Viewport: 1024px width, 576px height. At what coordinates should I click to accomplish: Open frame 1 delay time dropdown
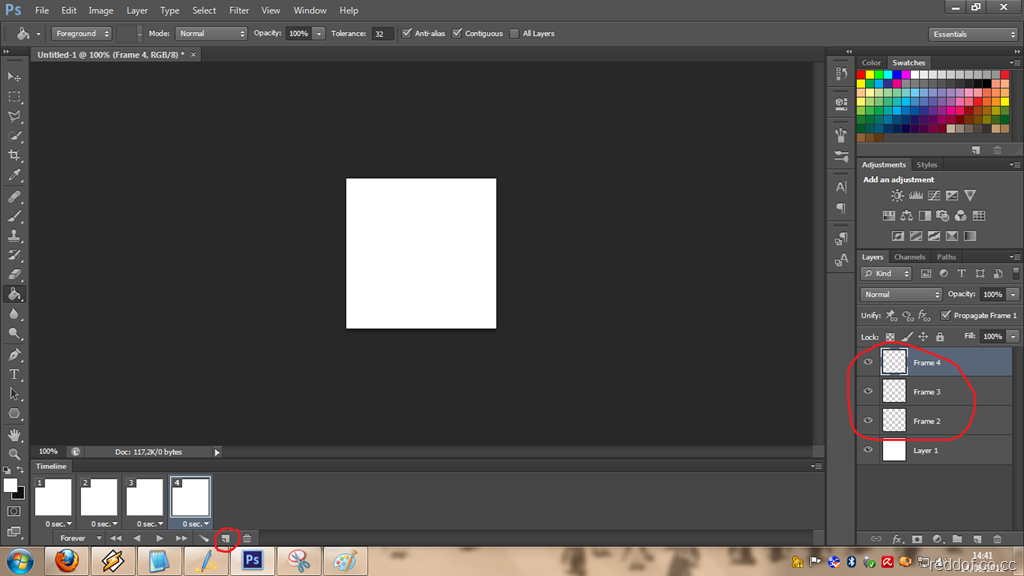coord(58,524)
